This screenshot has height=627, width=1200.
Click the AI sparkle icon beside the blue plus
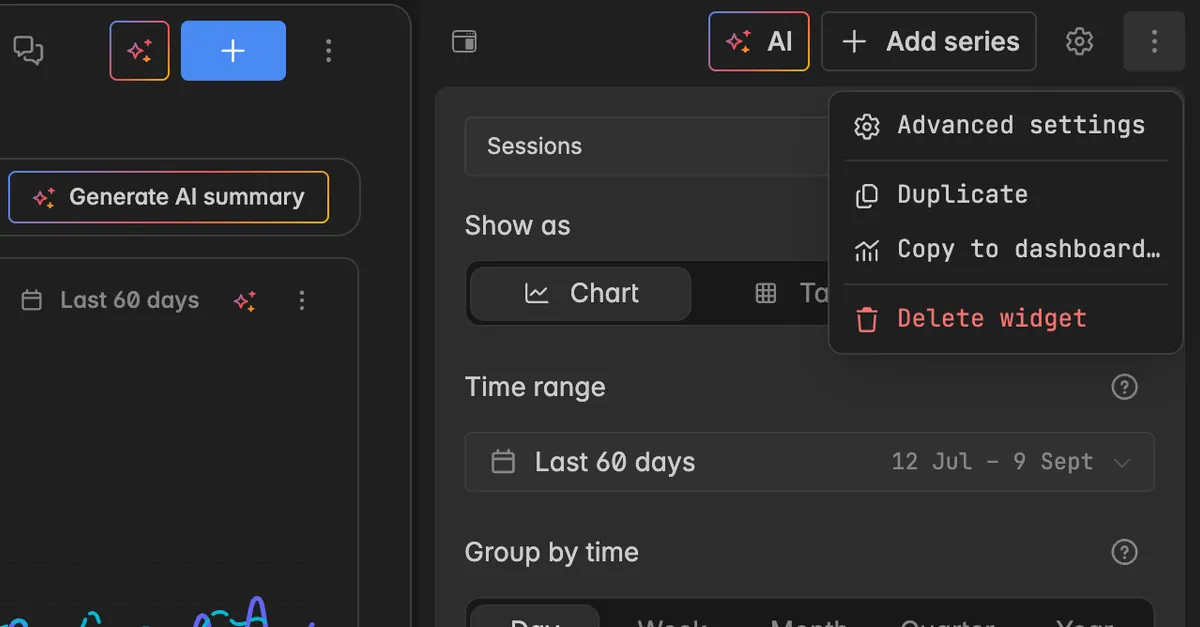point(139,51)
